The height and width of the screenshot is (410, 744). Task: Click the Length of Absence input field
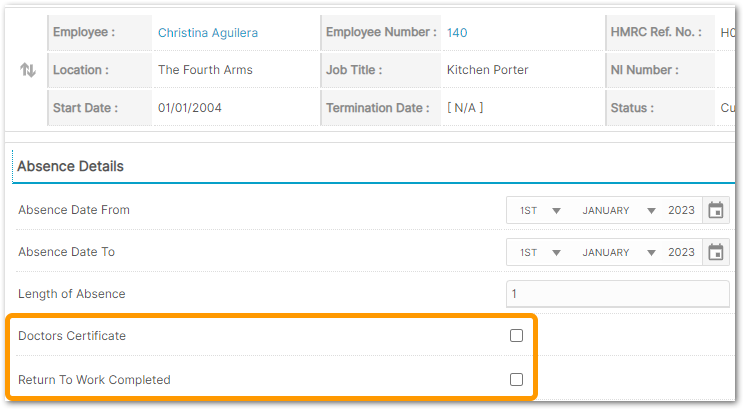click(618, 294)
